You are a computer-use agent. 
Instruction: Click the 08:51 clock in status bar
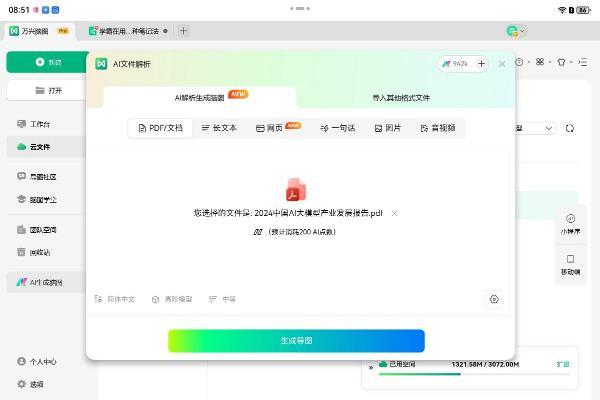pyautogui.click(x=19, y=10)
